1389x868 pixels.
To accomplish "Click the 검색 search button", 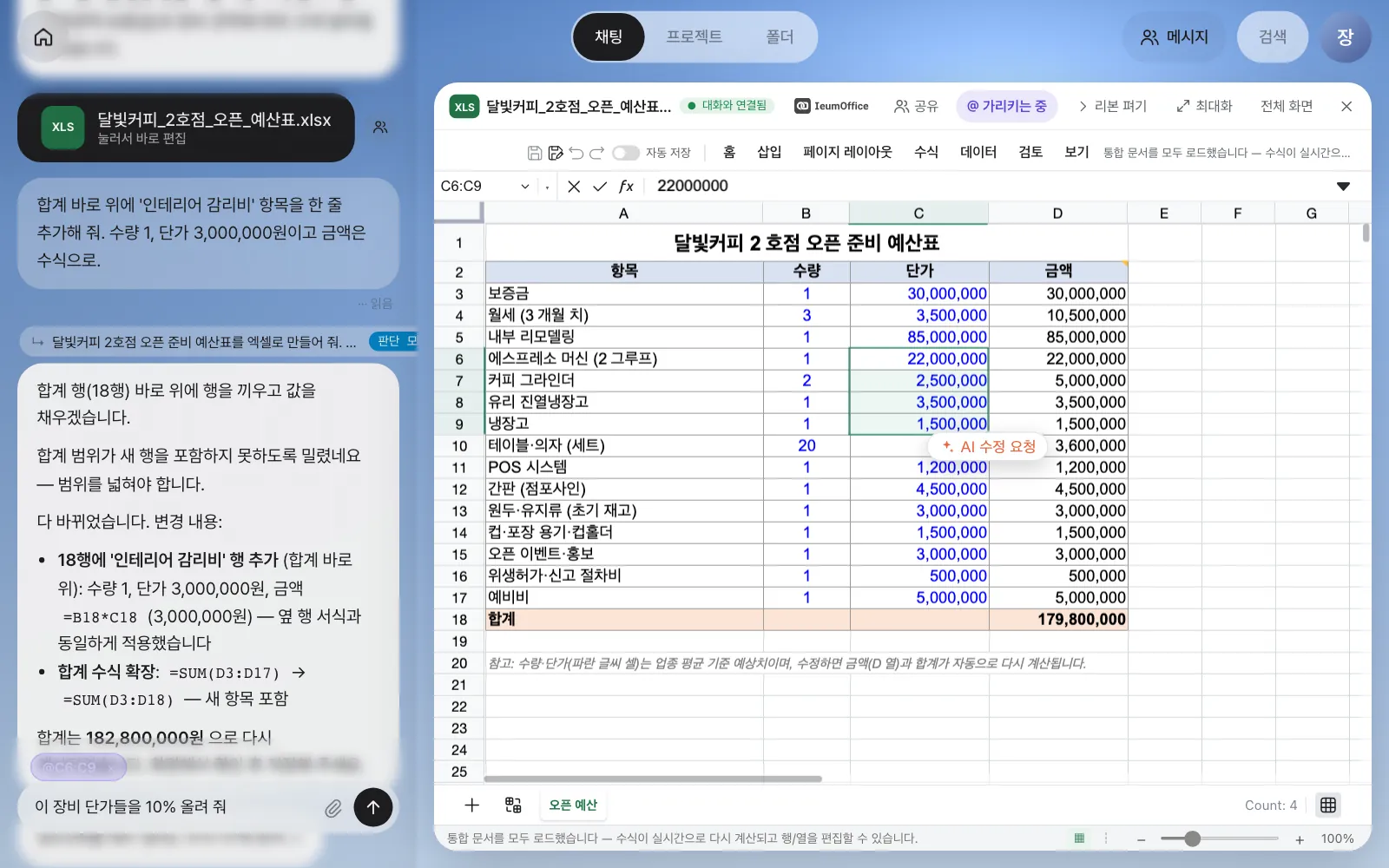I will coord(1272,37).
